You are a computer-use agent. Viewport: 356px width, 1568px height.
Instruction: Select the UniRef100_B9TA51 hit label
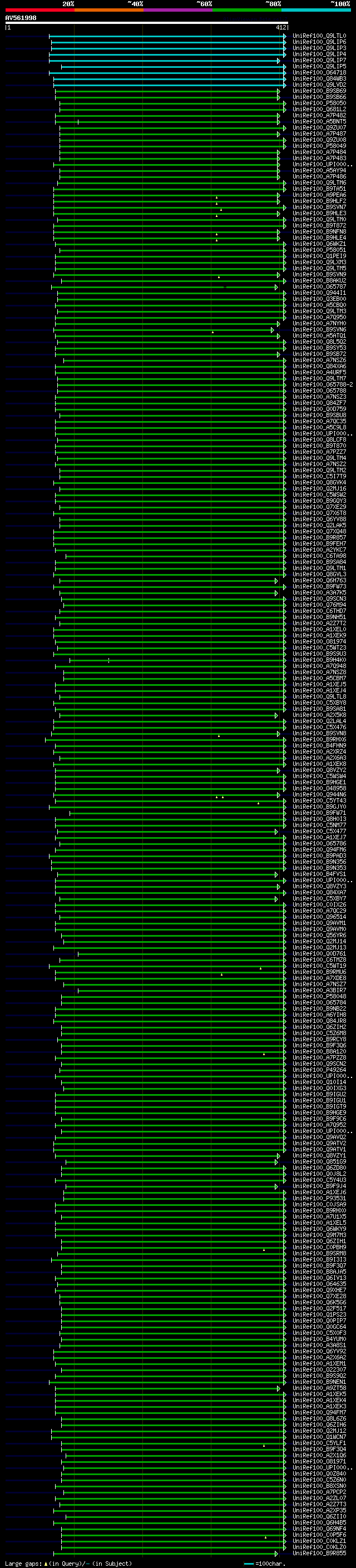[319, 189]
